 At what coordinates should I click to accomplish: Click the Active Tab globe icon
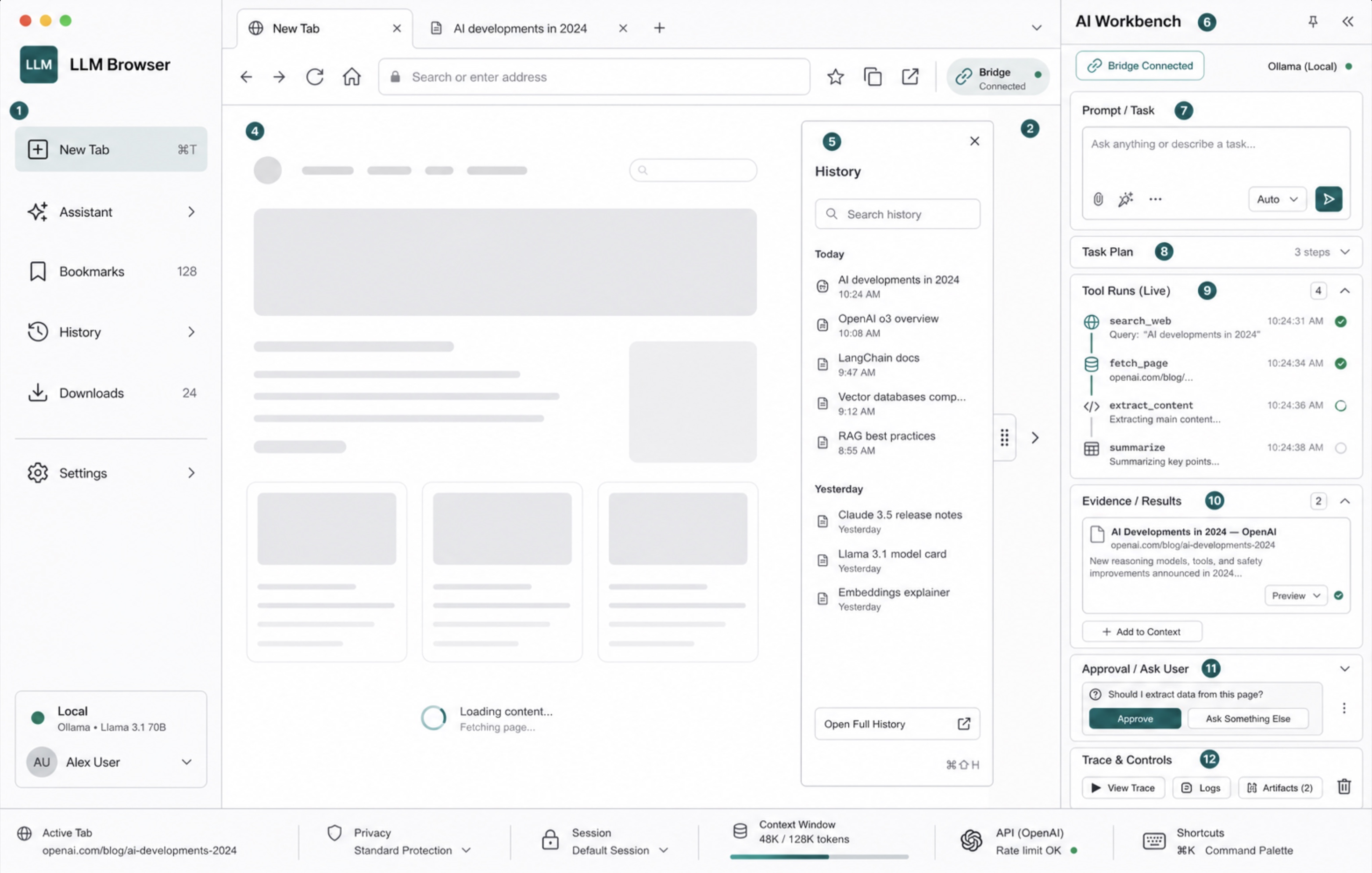click(x=24, y=833)
